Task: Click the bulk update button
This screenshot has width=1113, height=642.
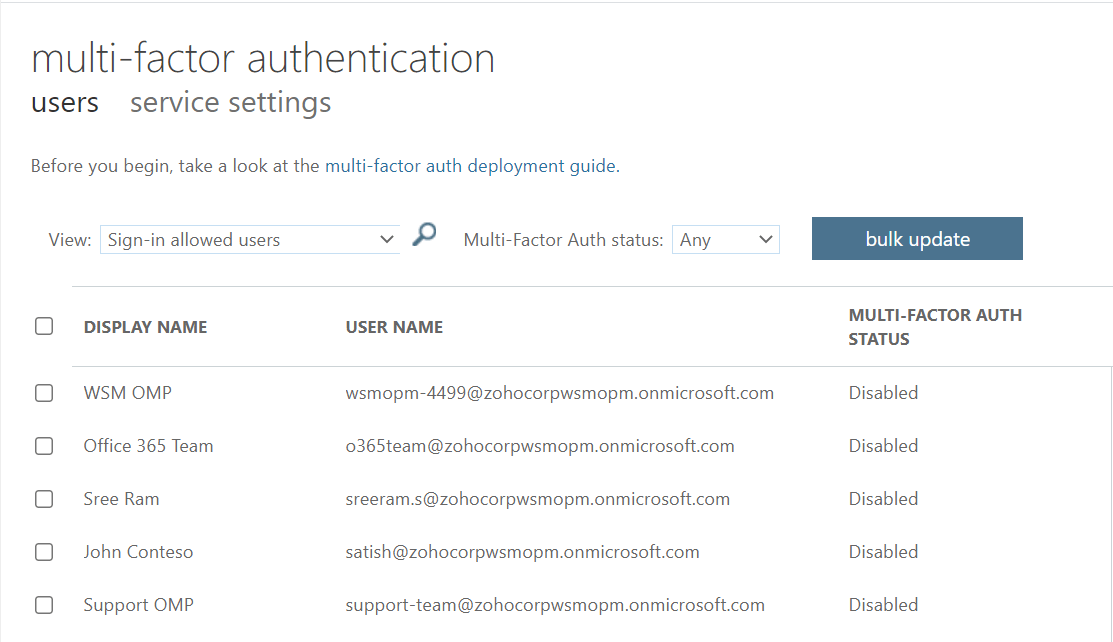Action: (x=916, y=238)
